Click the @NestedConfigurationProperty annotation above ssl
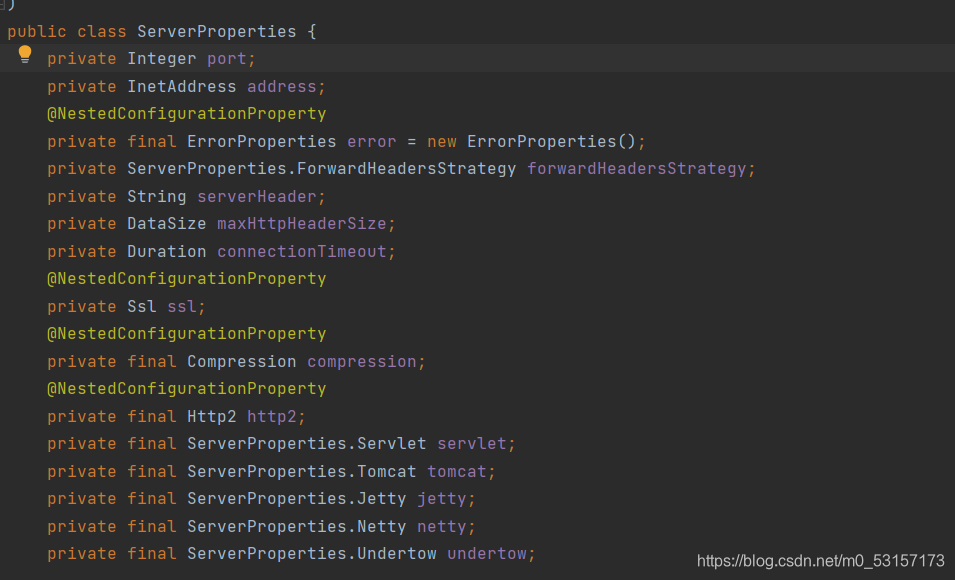Screen dimensions: 955x580 [x=186, y=279]
